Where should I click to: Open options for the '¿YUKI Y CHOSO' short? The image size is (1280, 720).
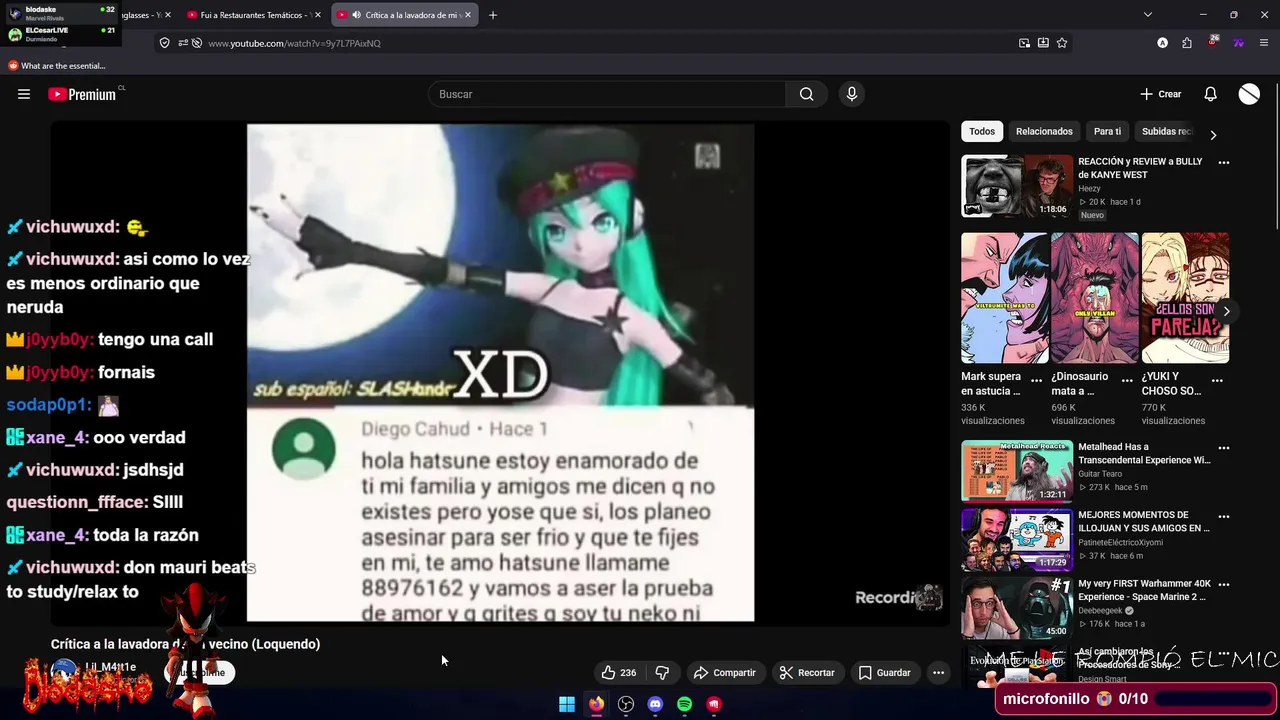[1217, 380]
